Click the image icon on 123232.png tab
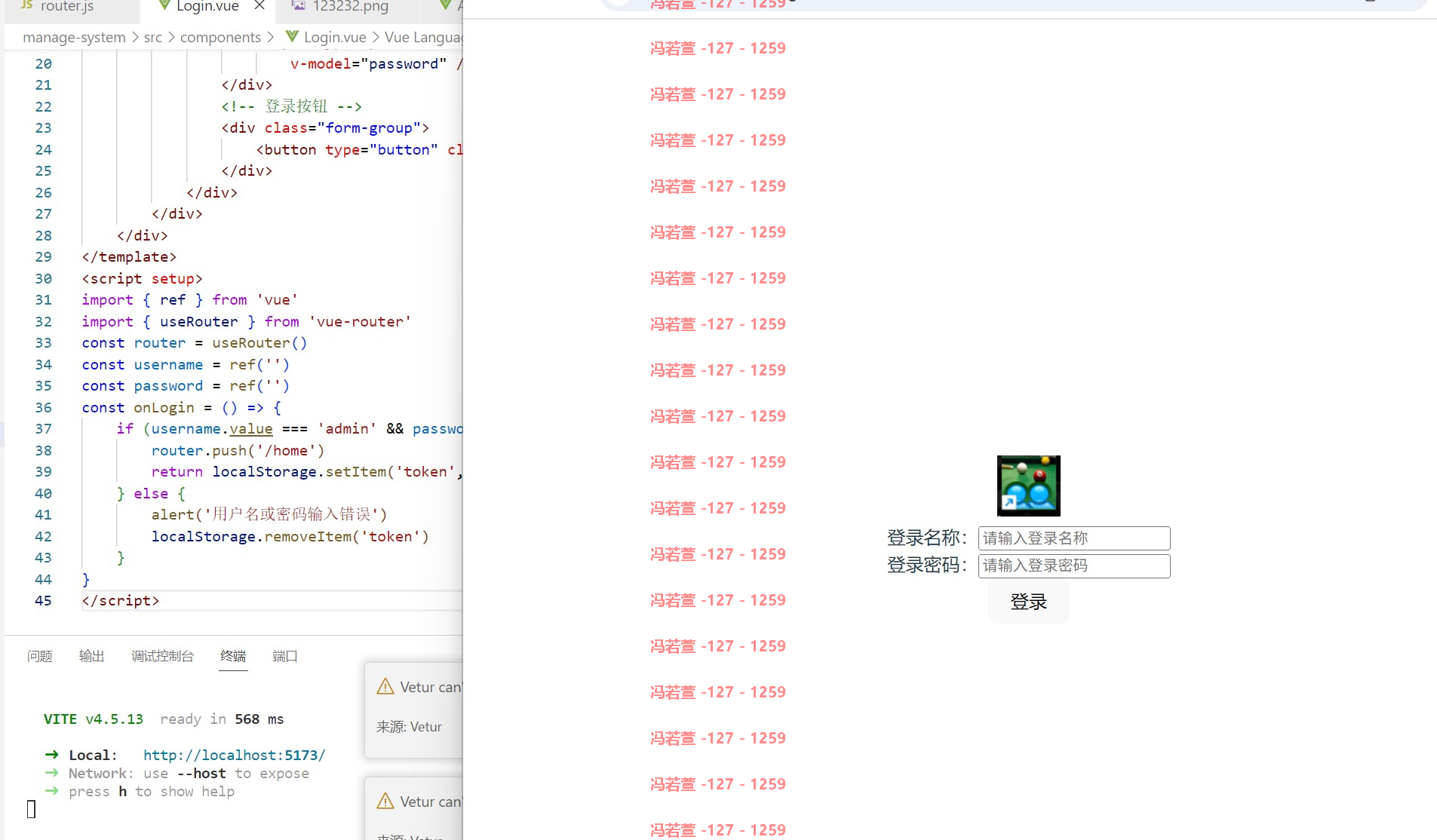1437x840 pixels. point(299,6)
